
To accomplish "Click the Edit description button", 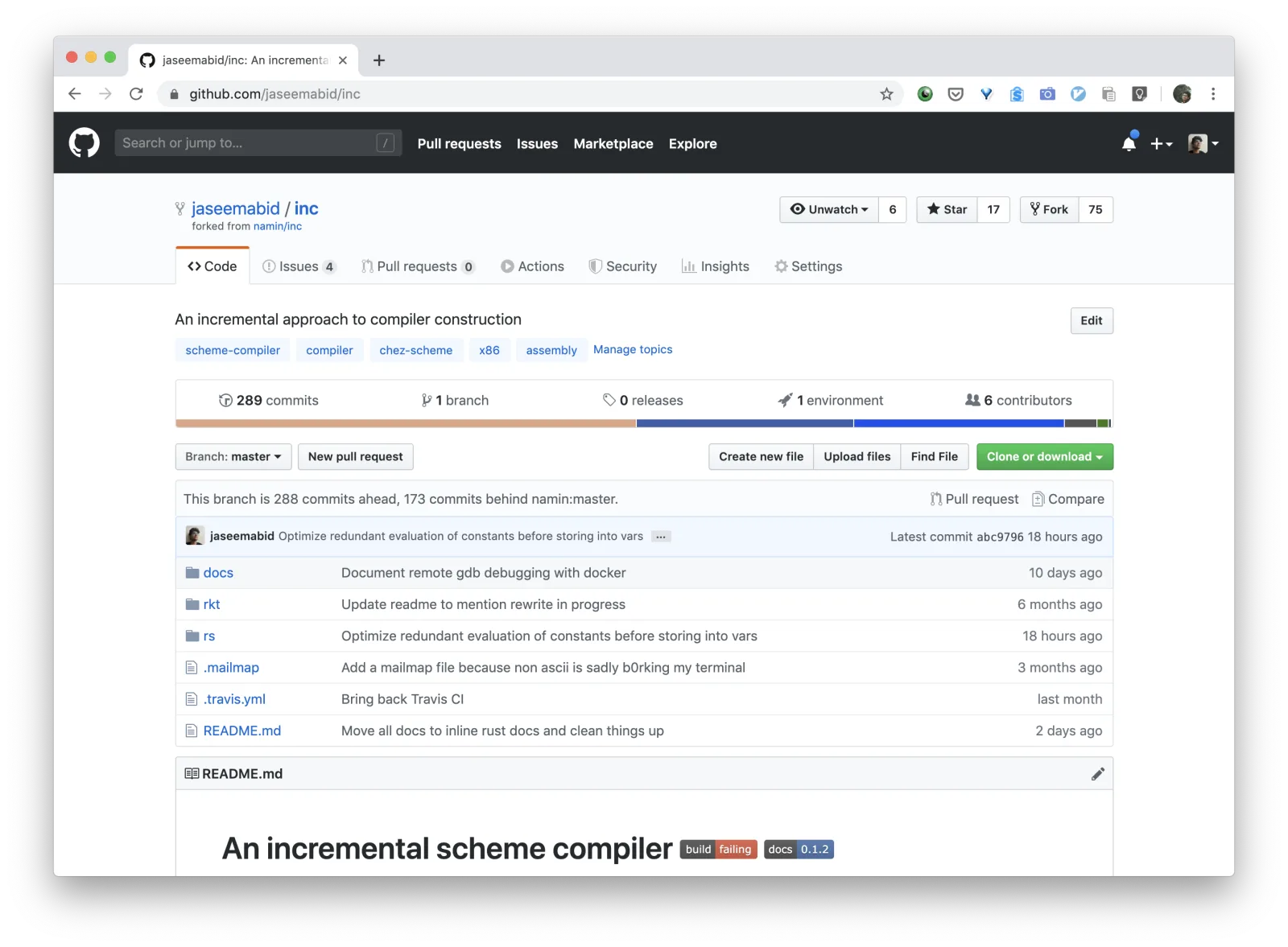I will tap(1092, 321).
